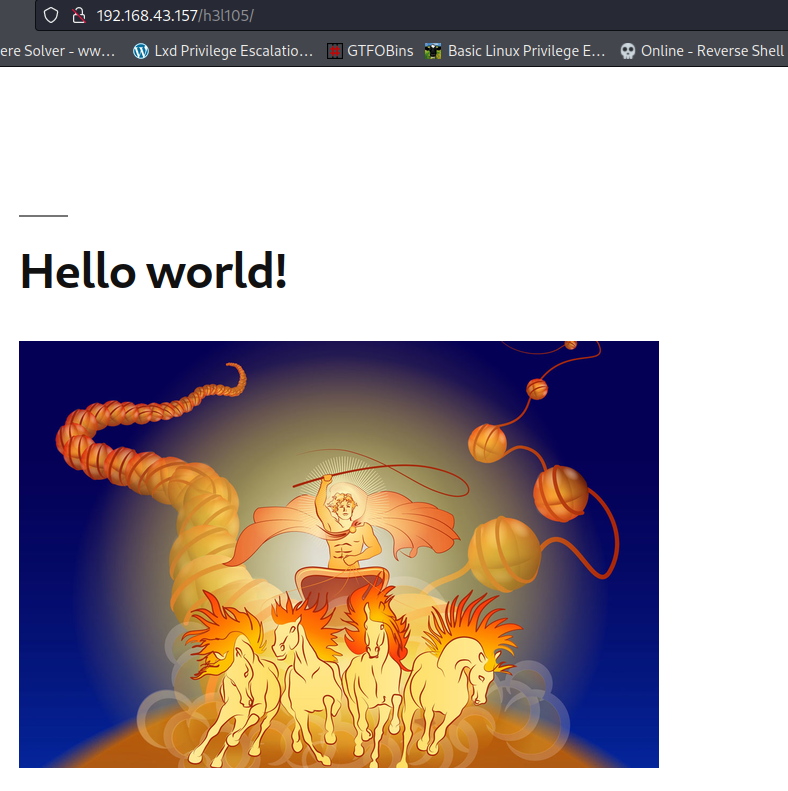Image resolution: width=788 pixels, height=791 pixels.
Task: Open the partially visible 'ere Solver' bookmark
Action: click(x=57, y=51)
